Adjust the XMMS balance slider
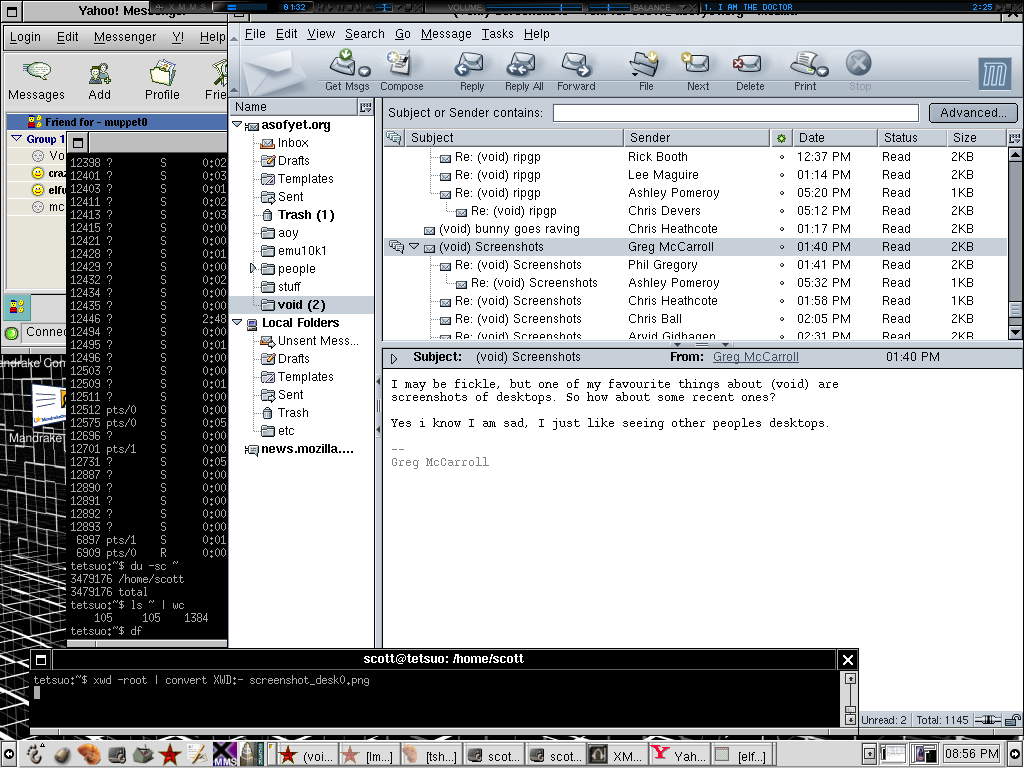 pos(608,7)
